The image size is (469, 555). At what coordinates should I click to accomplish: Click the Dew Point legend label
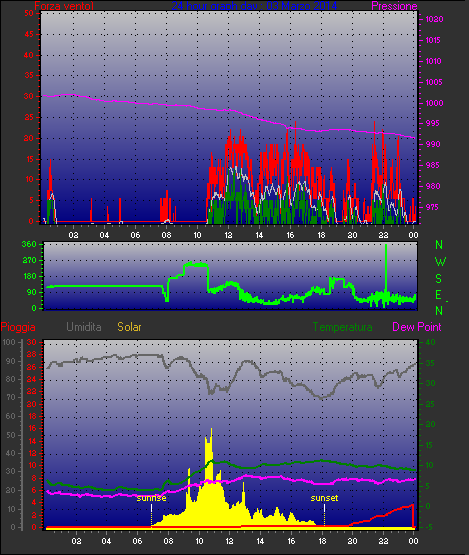point(417,327)
